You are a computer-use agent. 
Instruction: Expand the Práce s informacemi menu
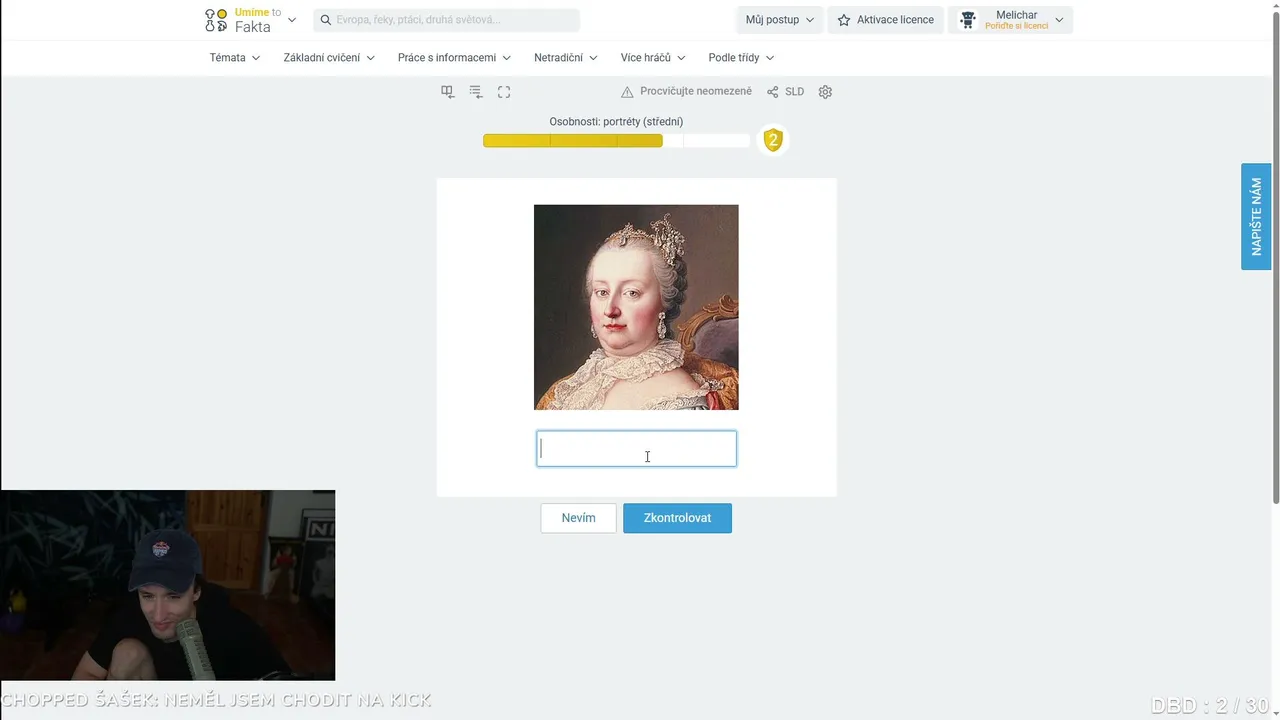(x=454, y=58)
